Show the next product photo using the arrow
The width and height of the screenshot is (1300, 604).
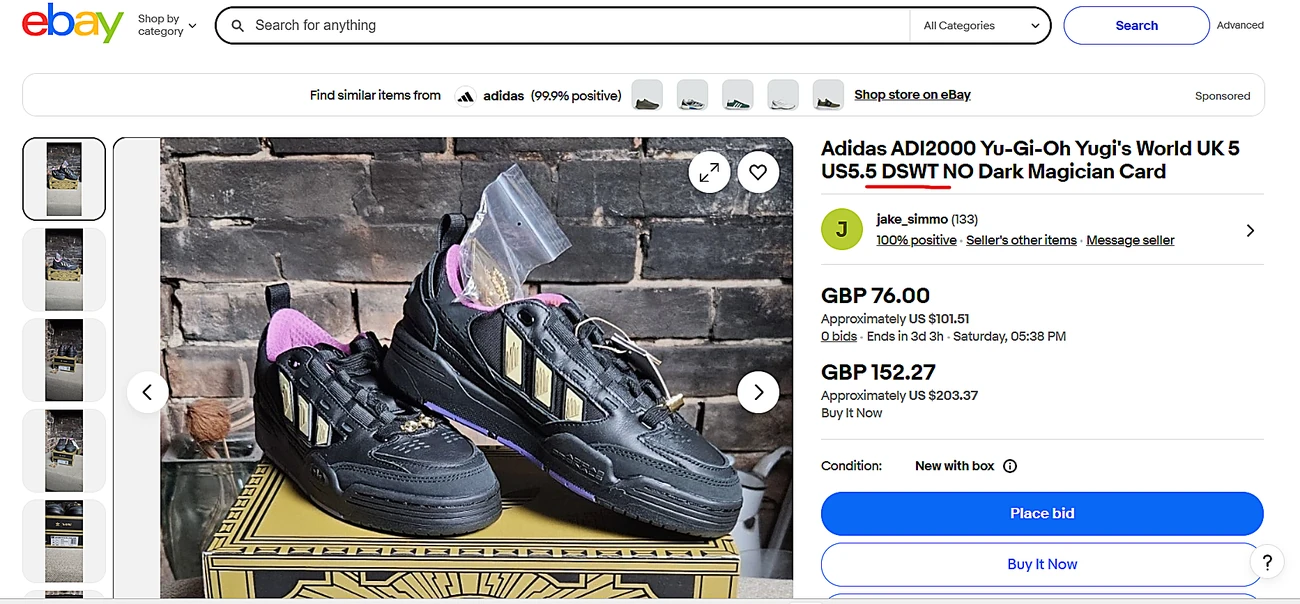click(x=758, y=392)
